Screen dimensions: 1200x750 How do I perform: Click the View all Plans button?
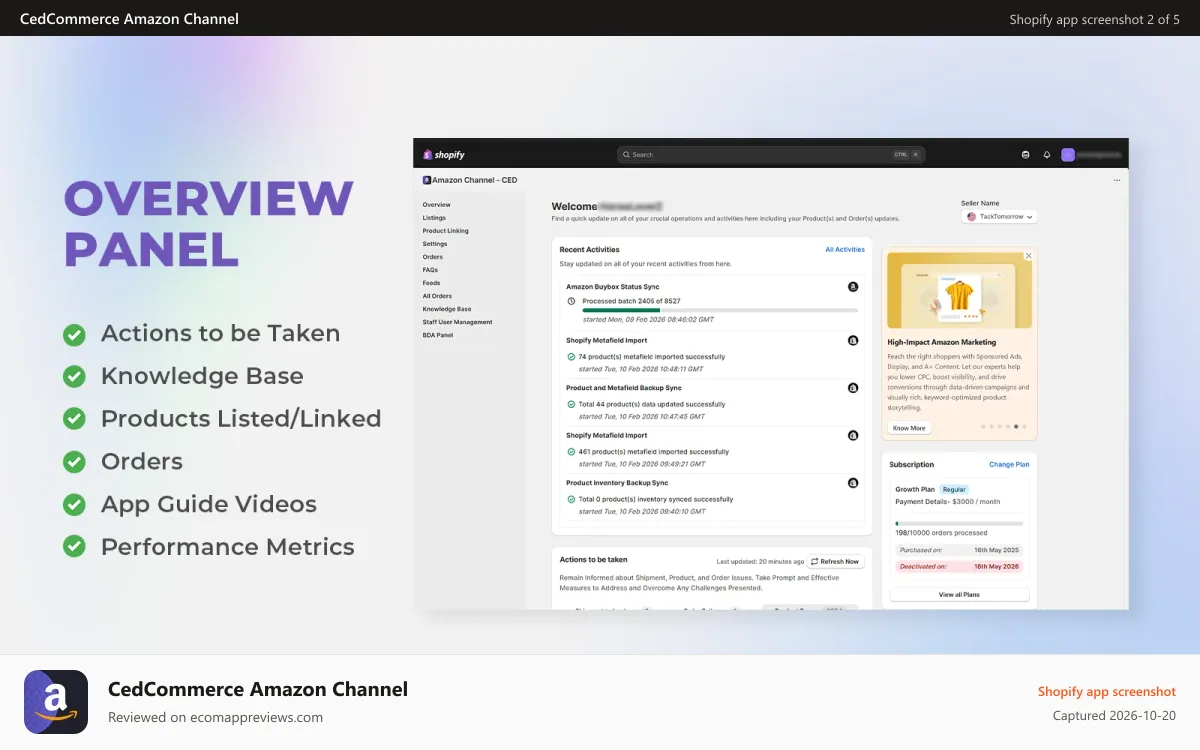(x=959, y=595)
